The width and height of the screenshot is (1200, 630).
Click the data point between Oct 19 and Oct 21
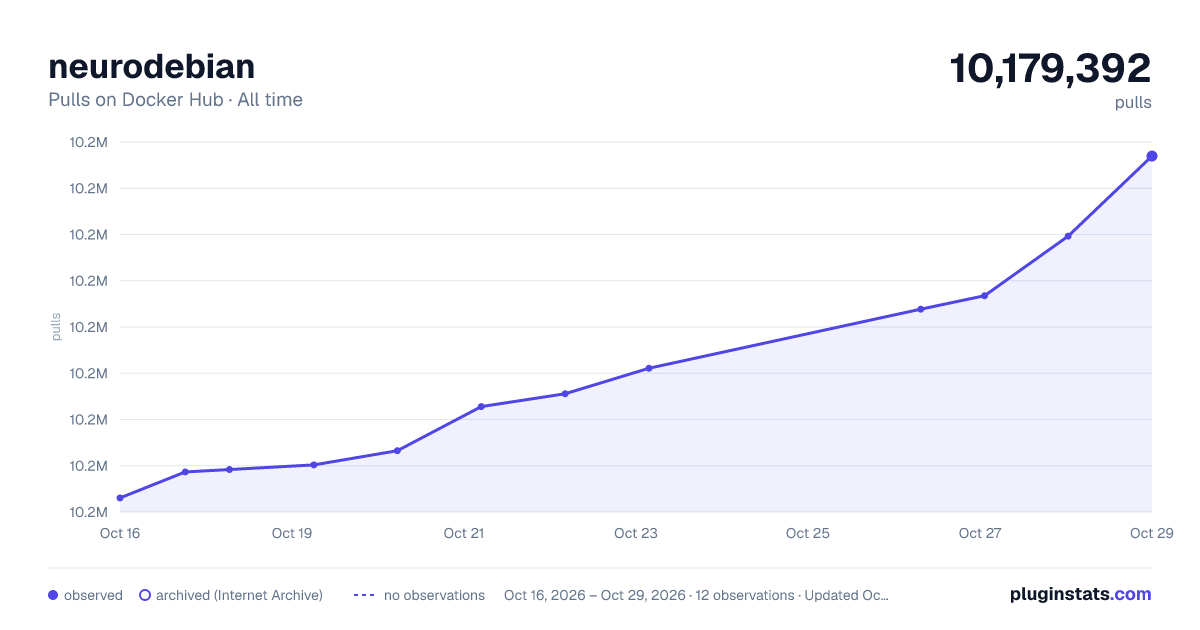tap(397, 451)
